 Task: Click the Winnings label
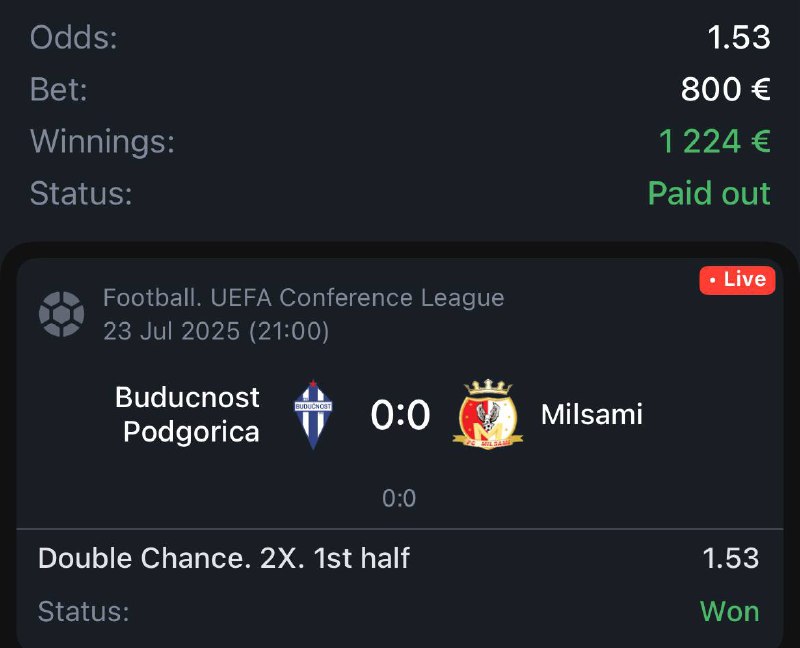pos(102,141)
